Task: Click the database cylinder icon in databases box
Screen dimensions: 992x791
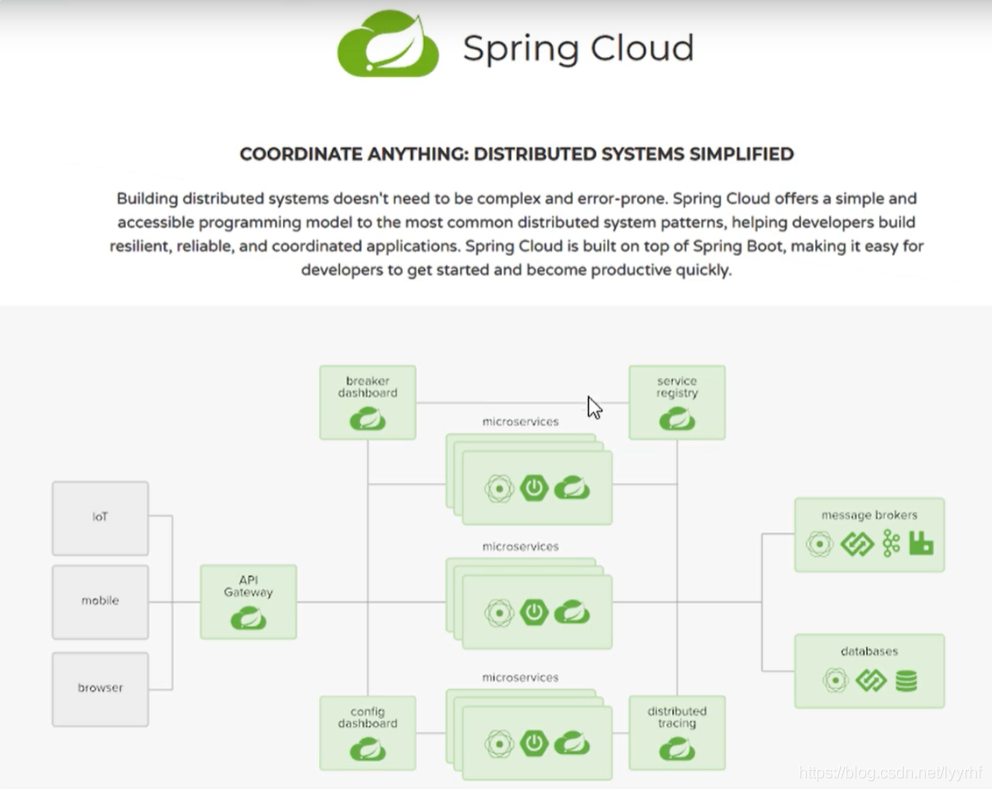Action: 906,681
